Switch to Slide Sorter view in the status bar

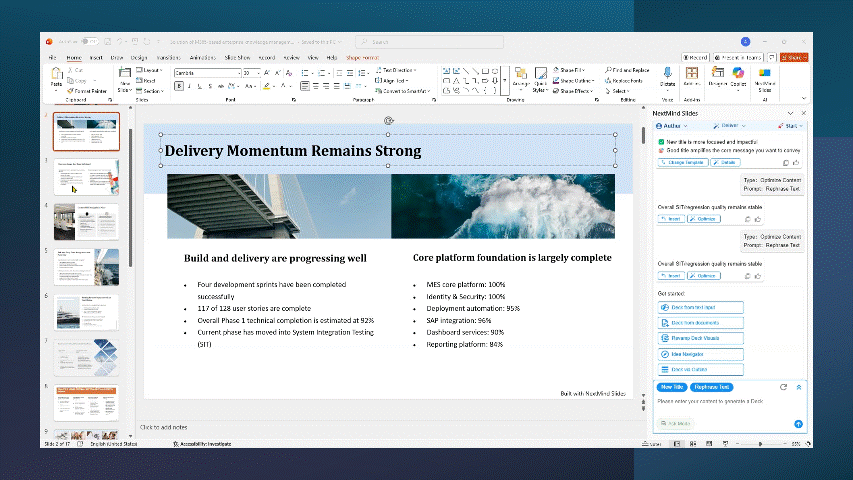tap(693, 444)
